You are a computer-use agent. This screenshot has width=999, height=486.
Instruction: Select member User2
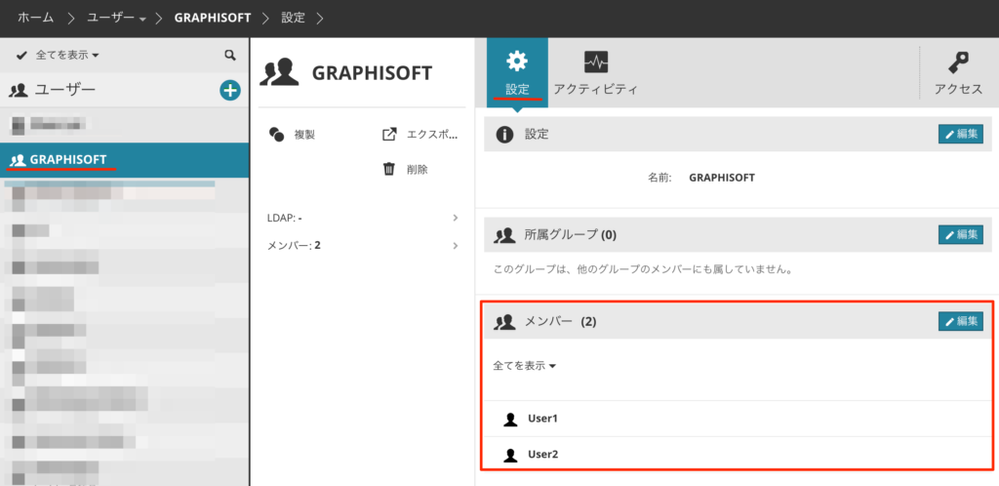tap(737, 455)
